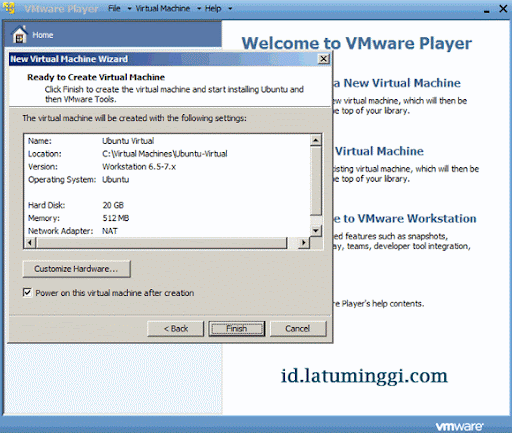The width and height of the screenshot is (512, 433).
Task: Close the New Virtual Machine Wizard dialog
Action: [323, 59]
